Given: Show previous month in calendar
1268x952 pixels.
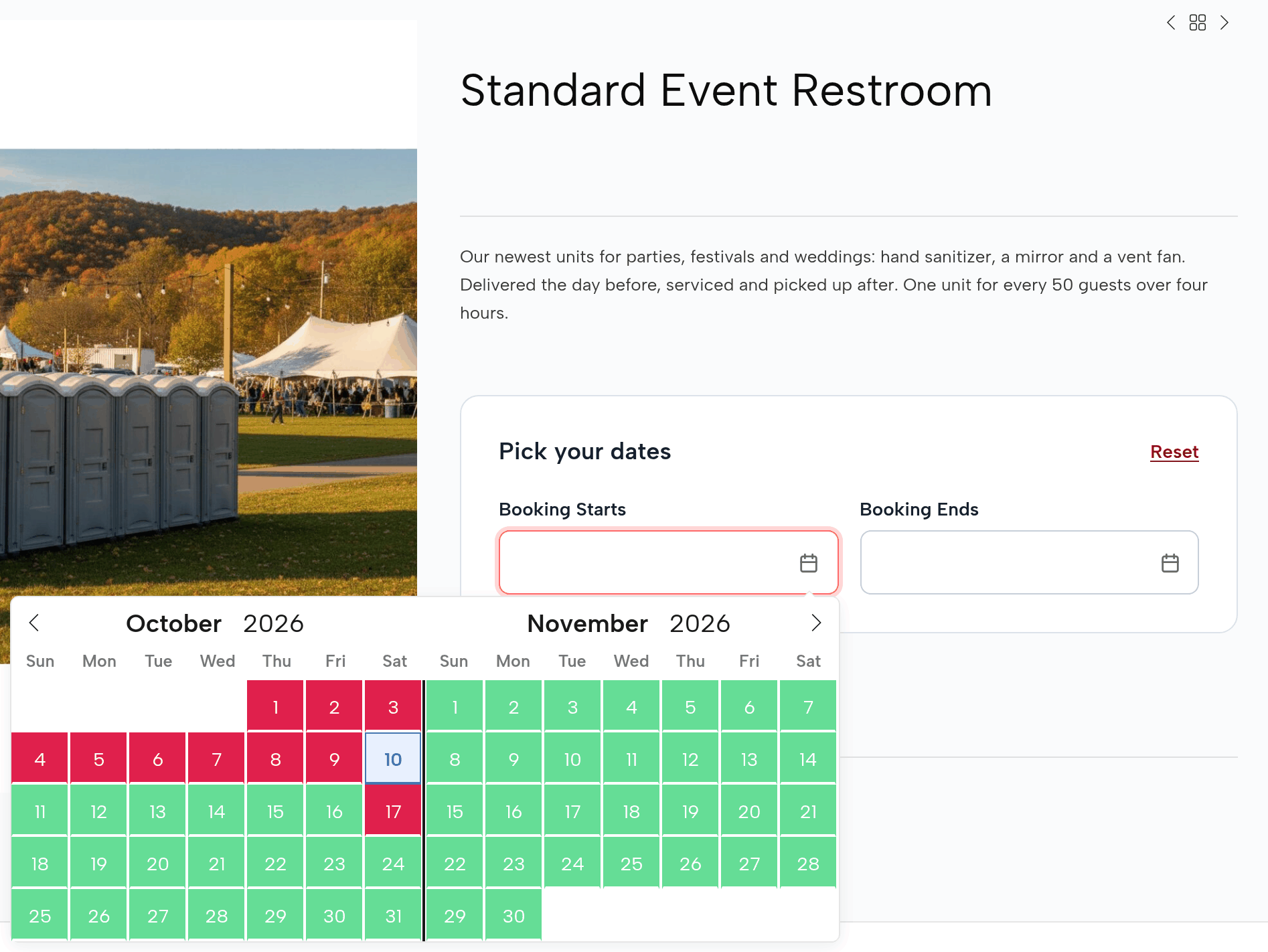Looking at the screenshot, I should coord(34,623).
